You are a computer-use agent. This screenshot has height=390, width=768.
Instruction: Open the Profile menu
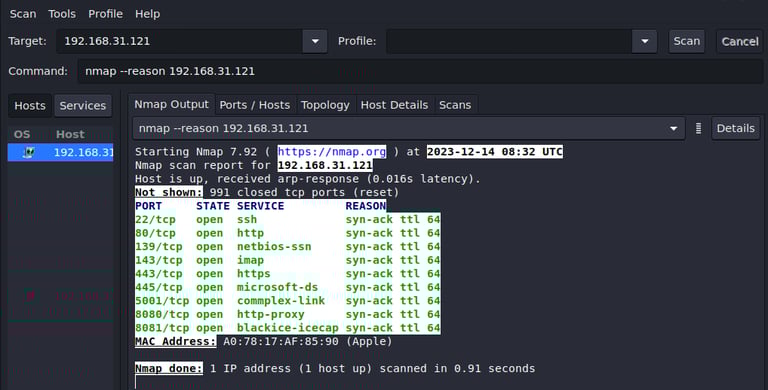point(105,14)
